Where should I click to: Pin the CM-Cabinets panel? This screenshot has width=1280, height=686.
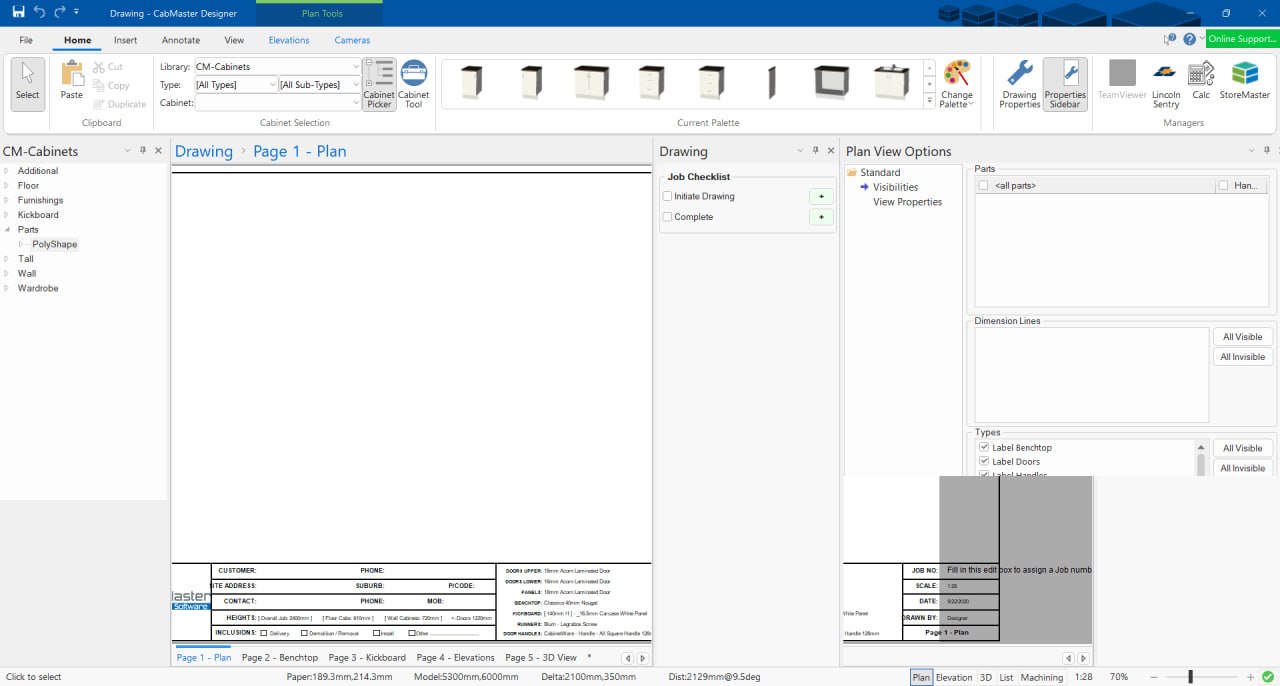pos(143,151)
